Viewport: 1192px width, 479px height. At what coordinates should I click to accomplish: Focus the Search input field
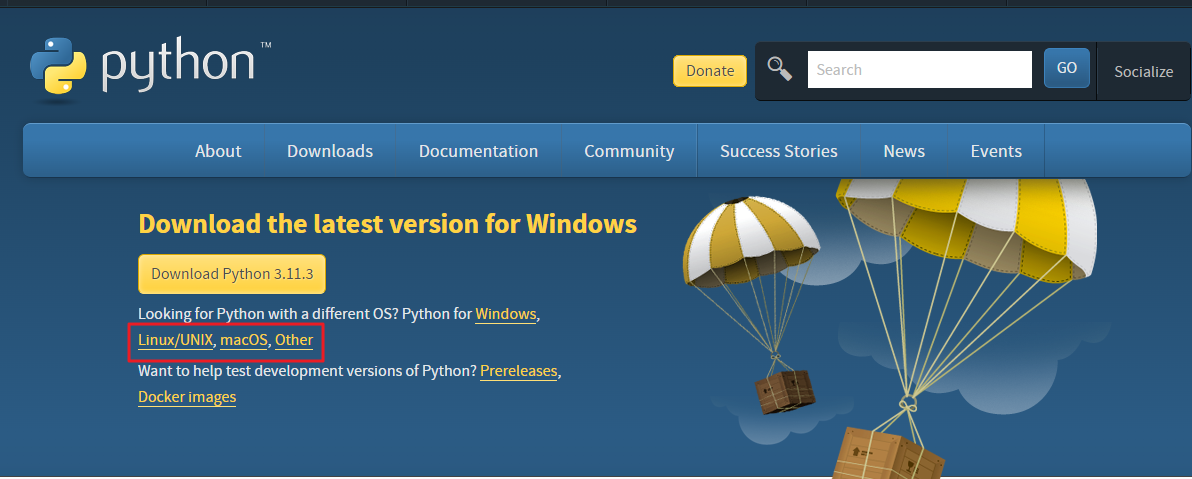(919, 69)
